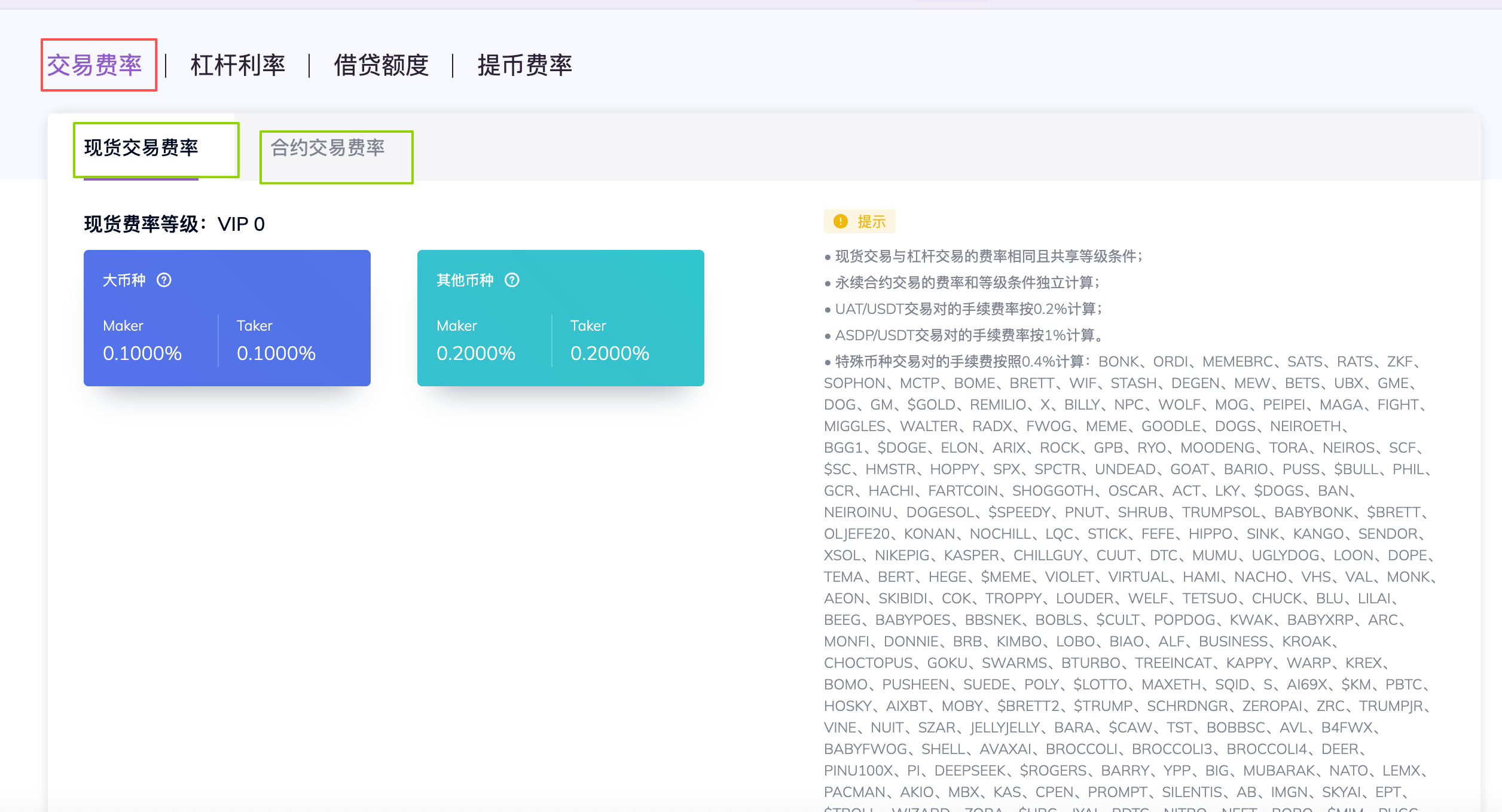Open the 交易费率 tab
The image size is (1502, 812).
94,65
